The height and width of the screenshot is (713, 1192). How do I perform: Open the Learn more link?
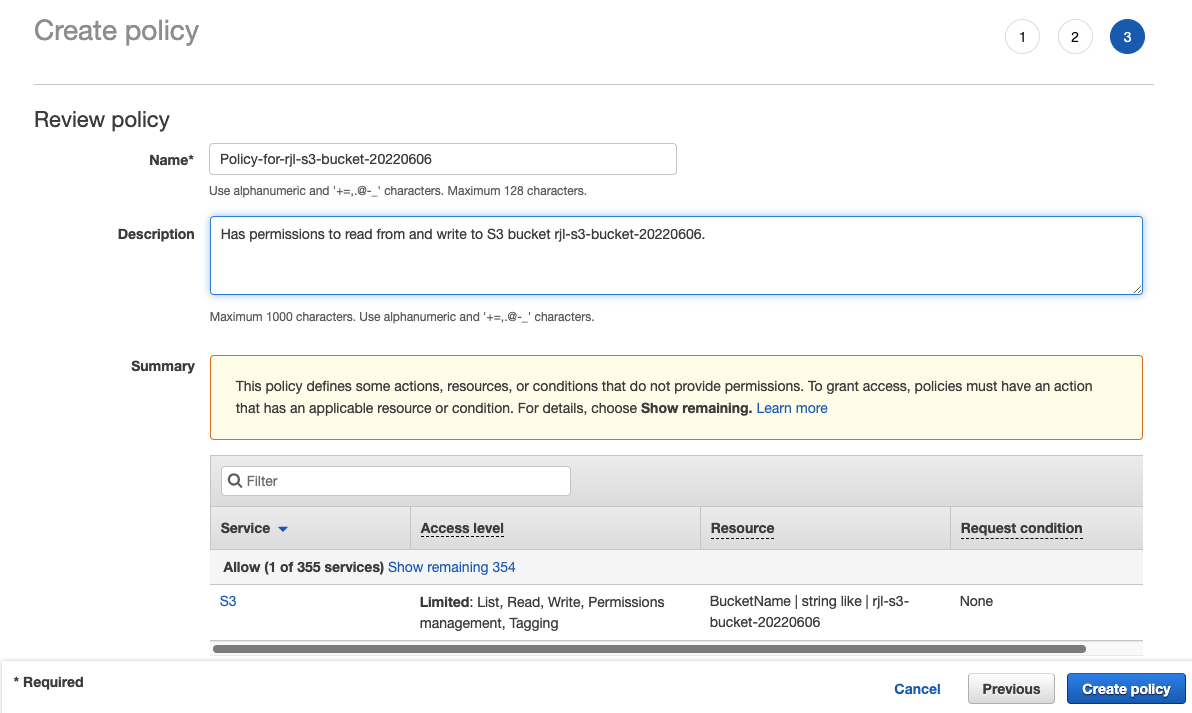pos(792,408)
